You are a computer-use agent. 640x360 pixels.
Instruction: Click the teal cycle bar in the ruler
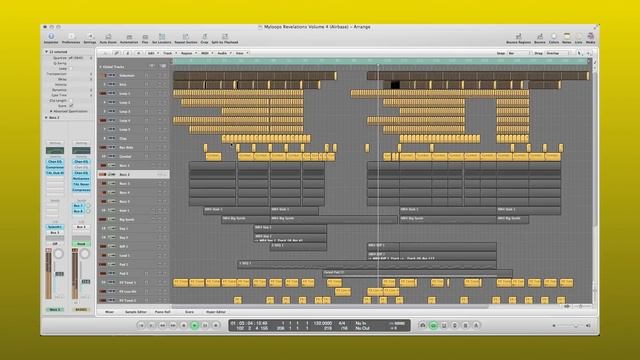[381, 61]
